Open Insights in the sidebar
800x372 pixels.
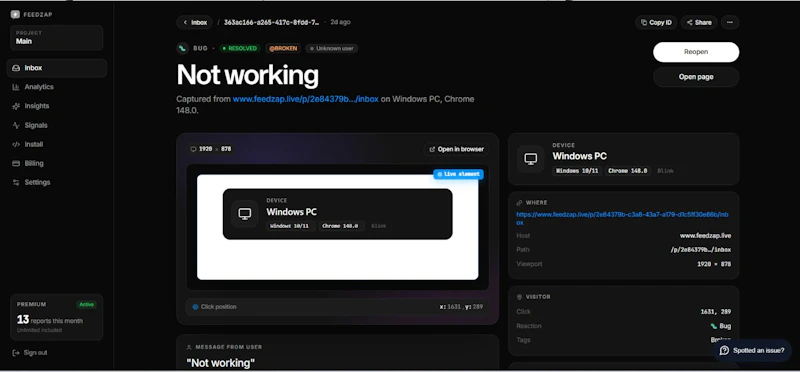(x=37, y=106)
